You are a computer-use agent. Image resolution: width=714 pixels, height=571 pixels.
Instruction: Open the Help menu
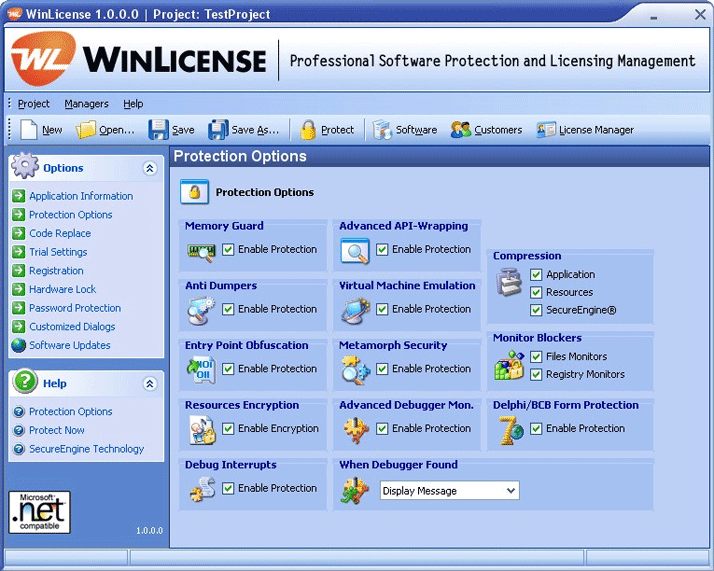coord(133,103)
